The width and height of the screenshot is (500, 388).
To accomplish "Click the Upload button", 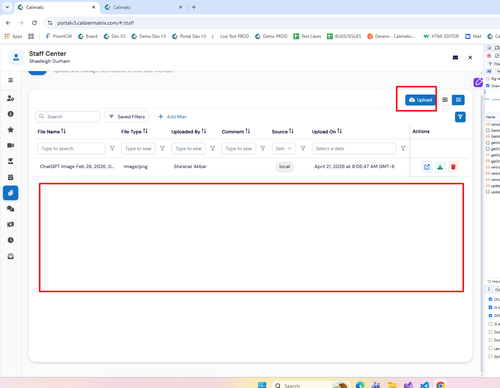I will click(x=420, y=100).
